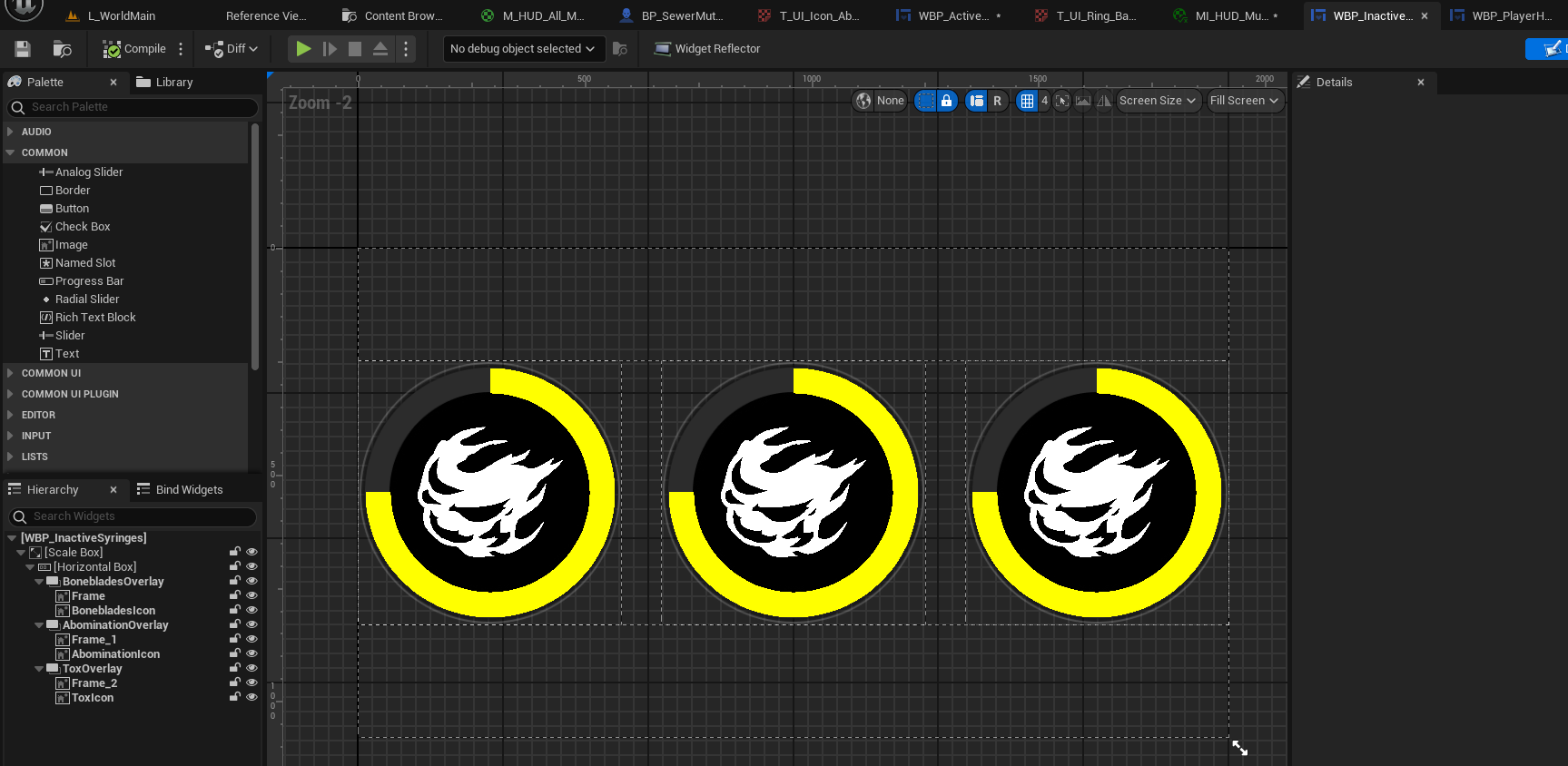
Task: Open the Diff dropdown
Action: pos(232,49)
